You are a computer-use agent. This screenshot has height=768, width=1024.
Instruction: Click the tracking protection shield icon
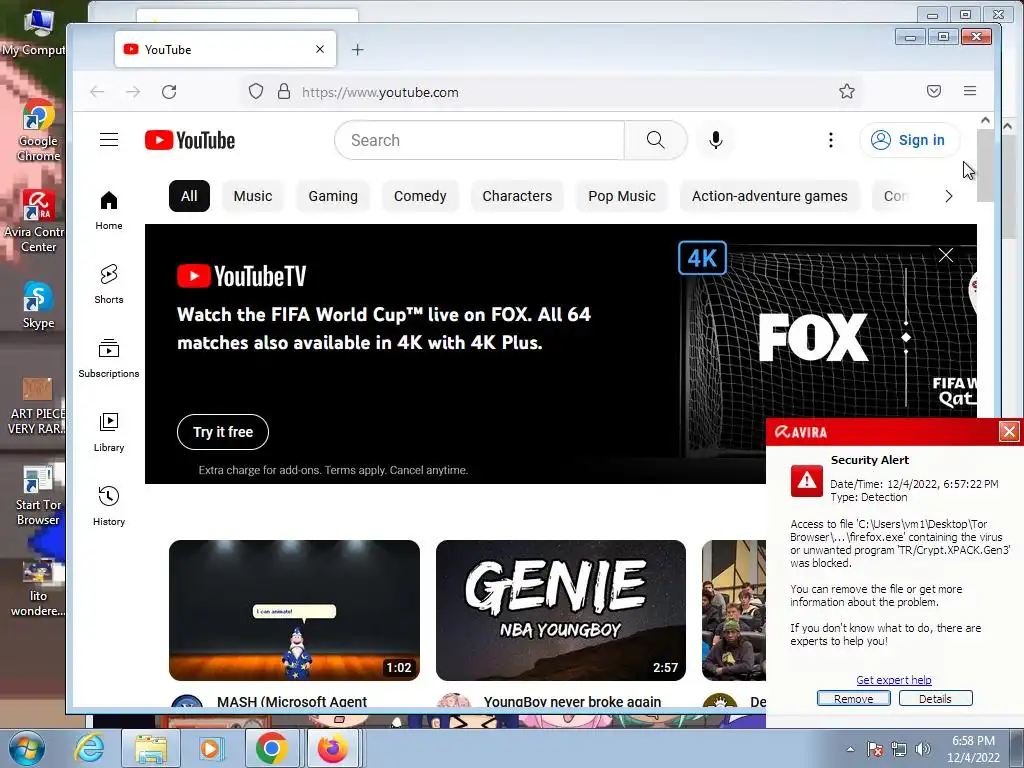256,91
